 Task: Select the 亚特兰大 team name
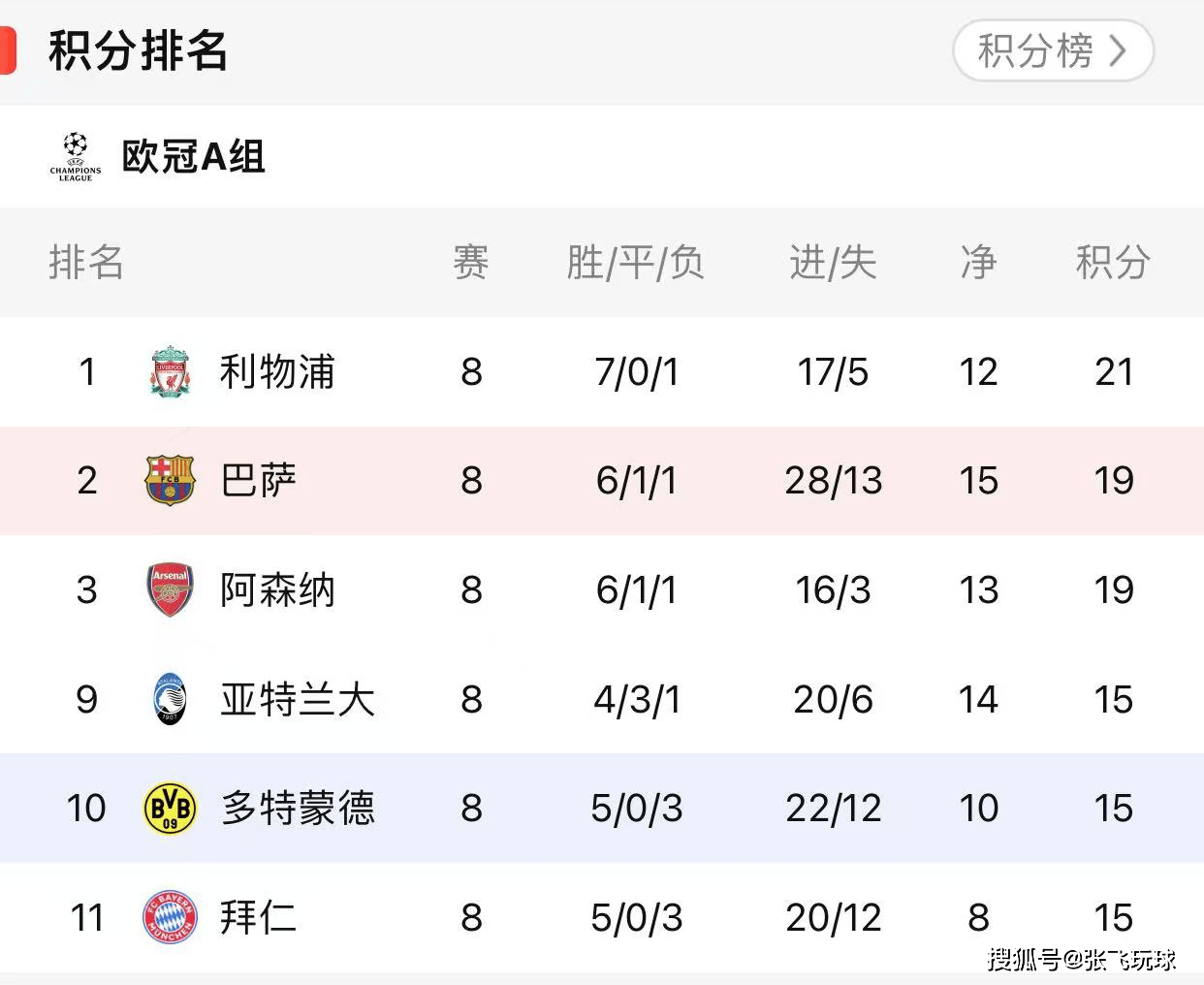point(297,699)
